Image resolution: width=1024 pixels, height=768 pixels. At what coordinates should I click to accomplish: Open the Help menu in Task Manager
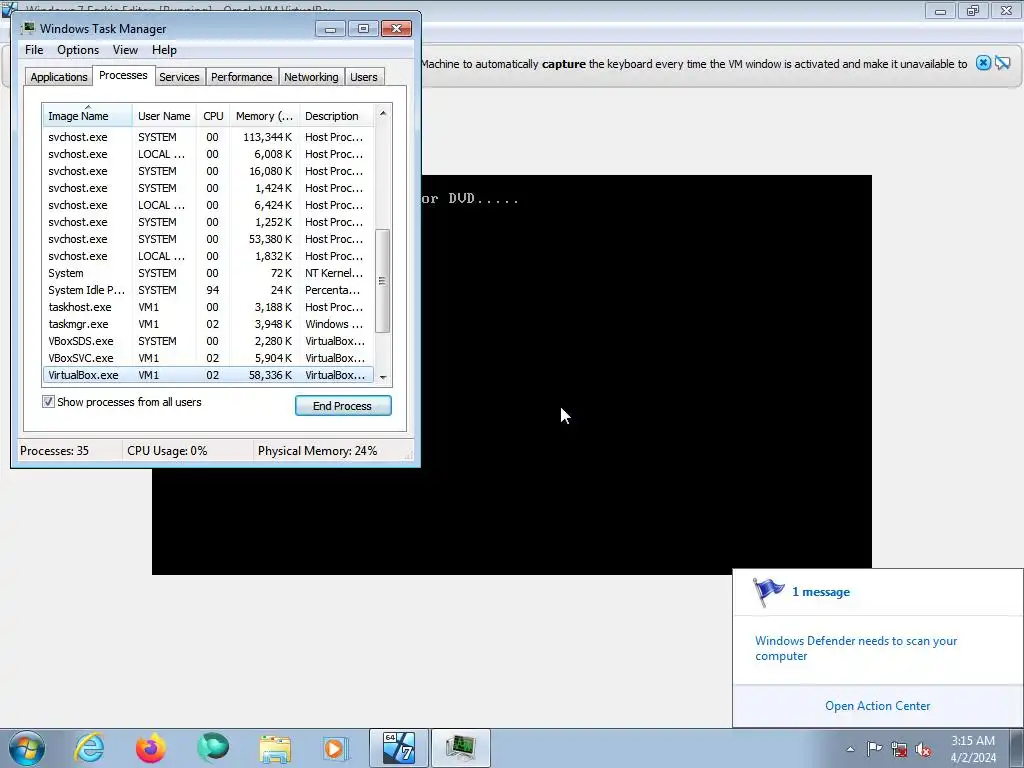click(x=164, y=50)
